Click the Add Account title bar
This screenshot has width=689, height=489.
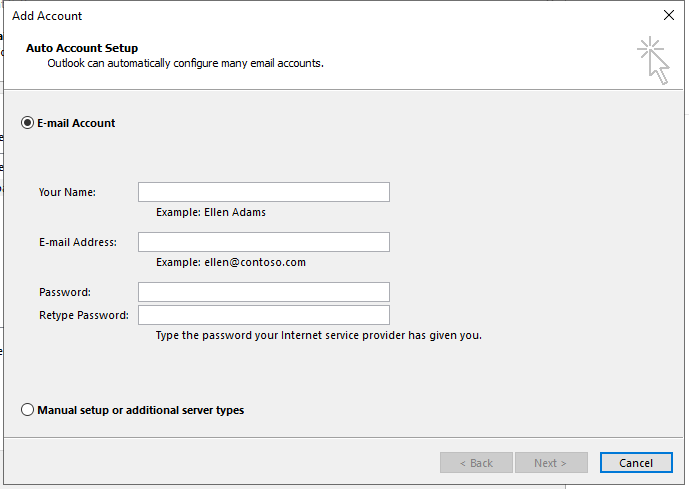[x=300, y=15]
